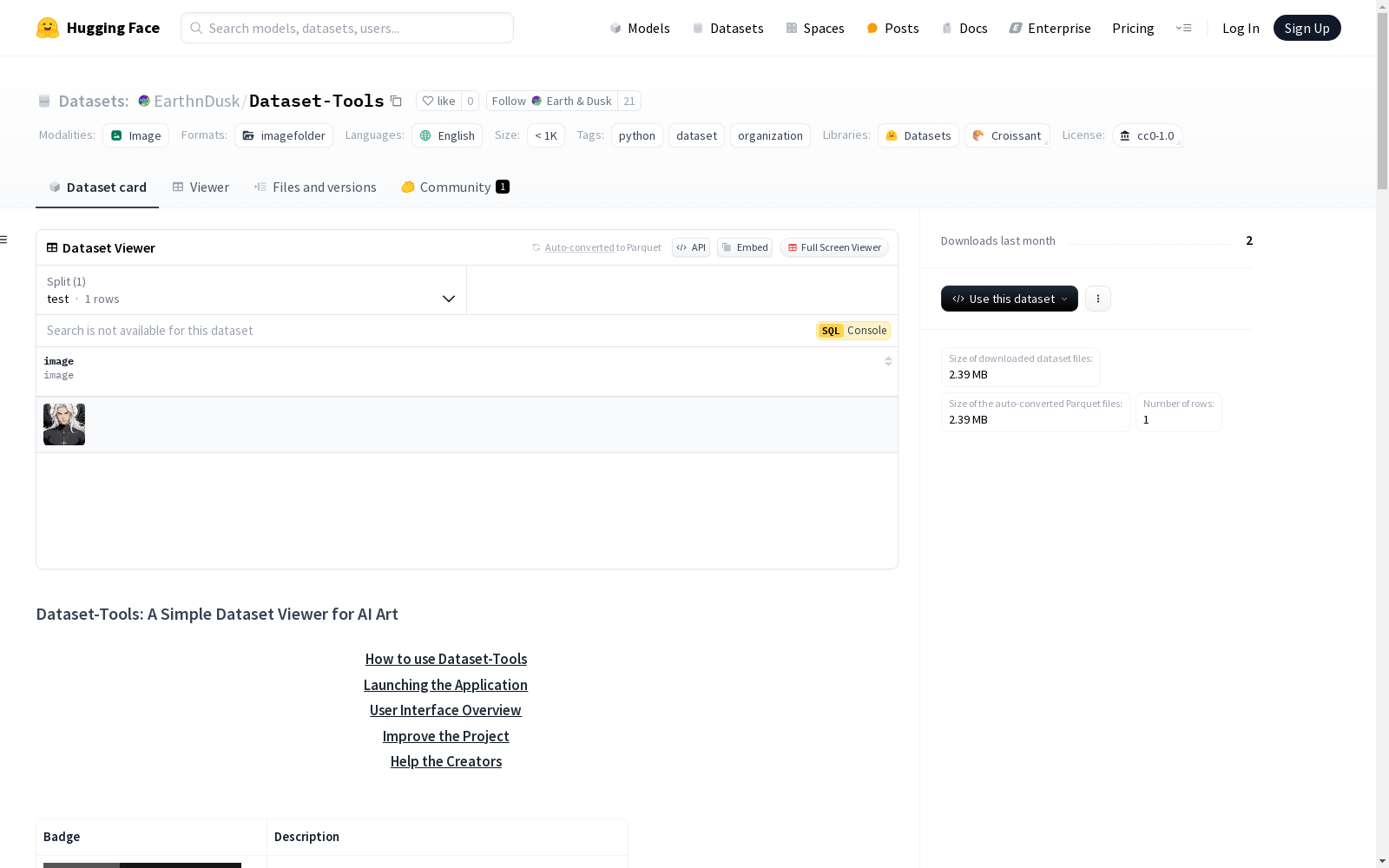The width and height of the screenshot is (1389, 868).
Task: Open the more navigation menu icon
Action: tap(1183, 28)
